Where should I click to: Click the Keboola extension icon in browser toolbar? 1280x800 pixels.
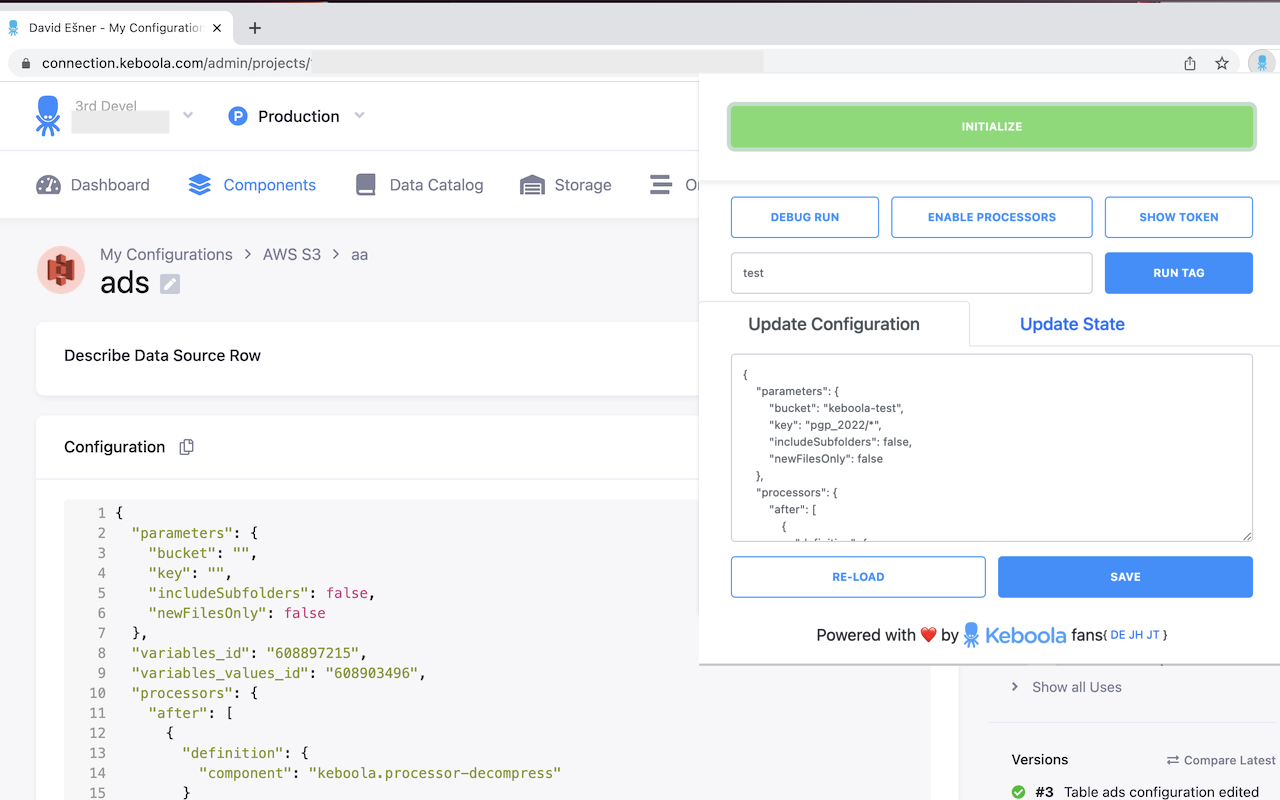point(1262,63)
